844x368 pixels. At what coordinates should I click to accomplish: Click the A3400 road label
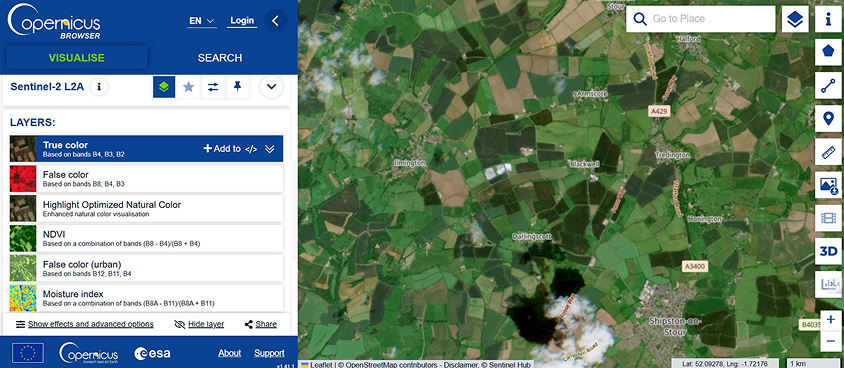pos(694,266)
